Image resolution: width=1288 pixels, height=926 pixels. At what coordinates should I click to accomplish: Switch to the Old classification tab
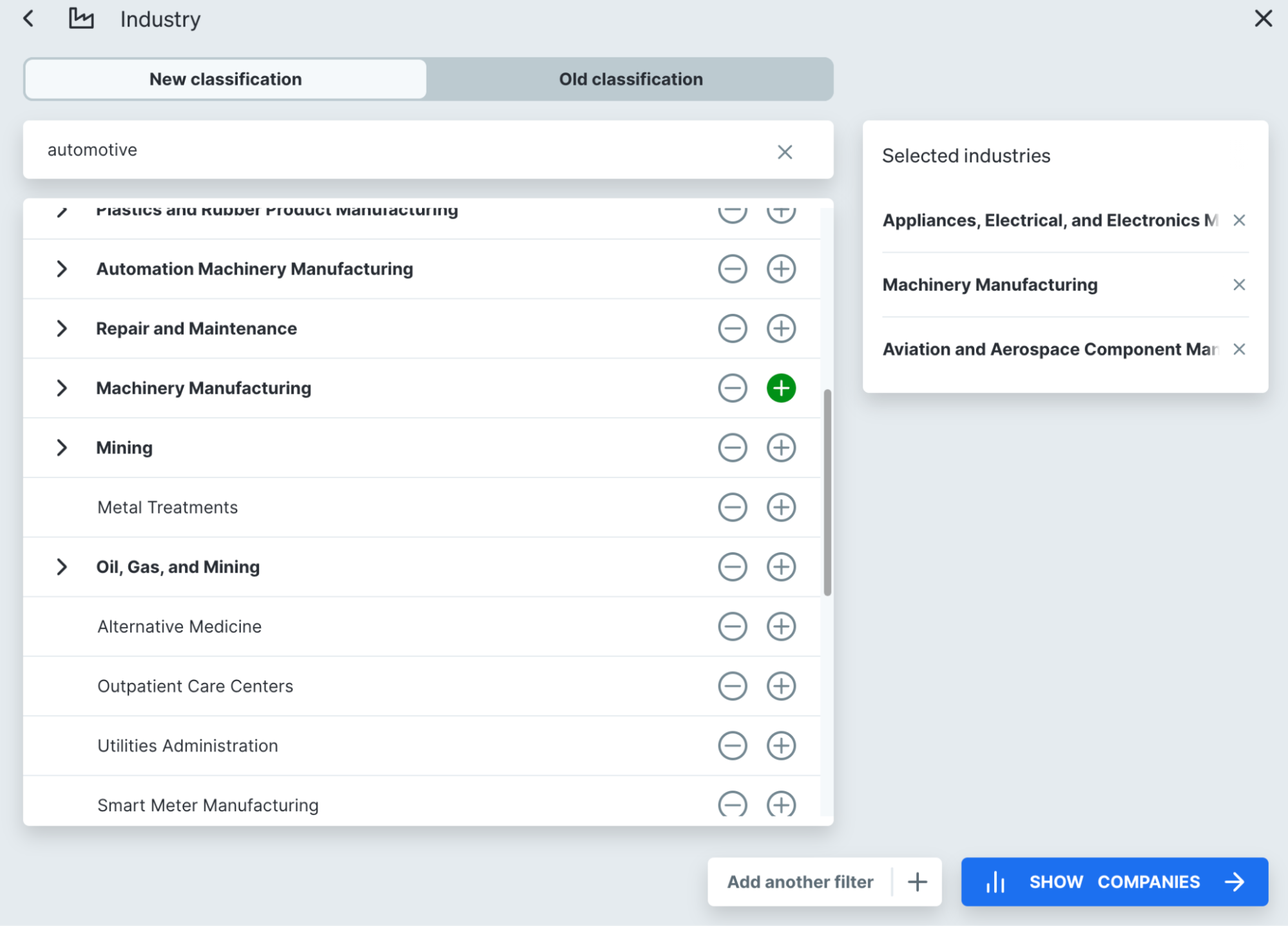pos(630,79)
